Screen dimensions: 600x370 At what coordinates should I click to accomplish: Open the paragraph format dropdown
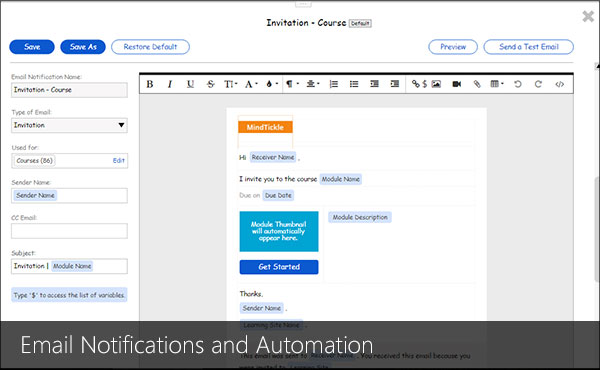293,84
